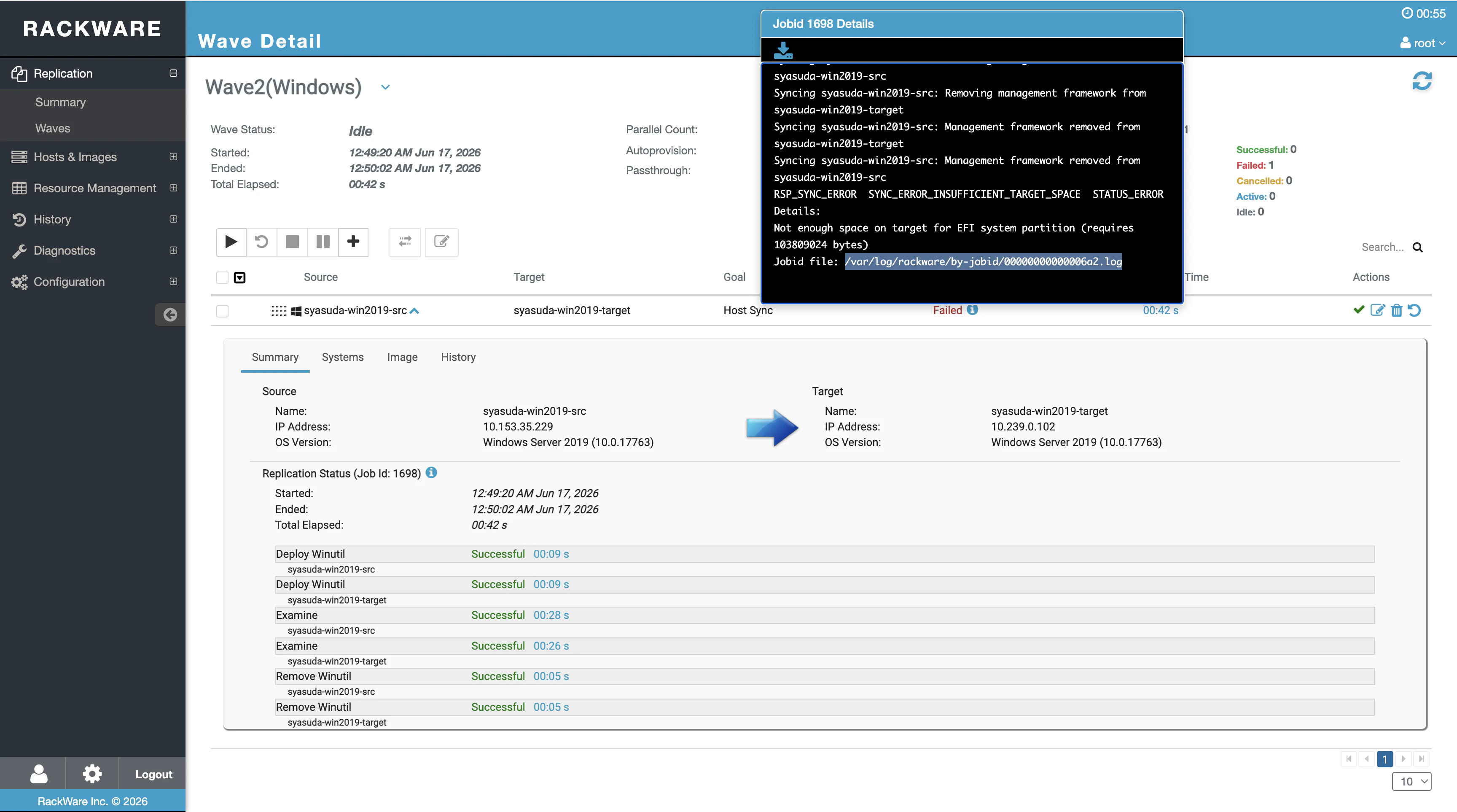Viewport: 1457px width, 812px height.
Task: Open the Wave2(Windows) wave selector chevron
Action: click(385, 87)
